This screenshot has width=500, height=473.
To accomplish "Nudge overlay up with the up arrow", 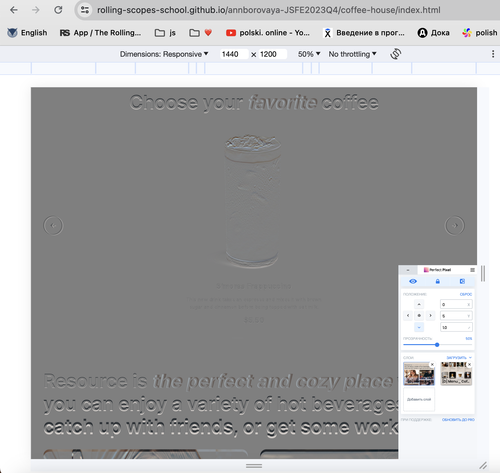I will pos(419,304).
